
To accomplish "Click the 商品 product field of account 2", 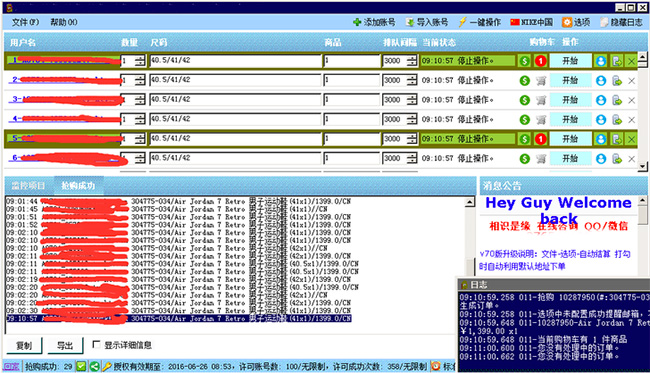I will [352, 80].
